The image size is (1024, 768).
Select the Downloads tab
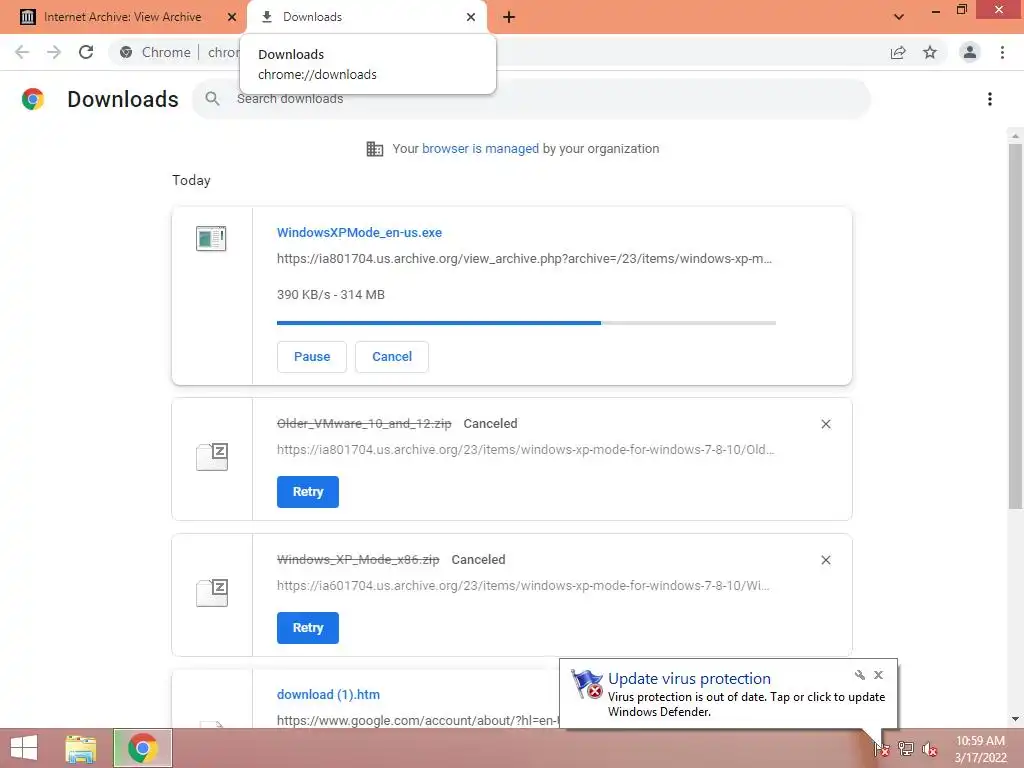pyautogui.click(x=366, y=17)
